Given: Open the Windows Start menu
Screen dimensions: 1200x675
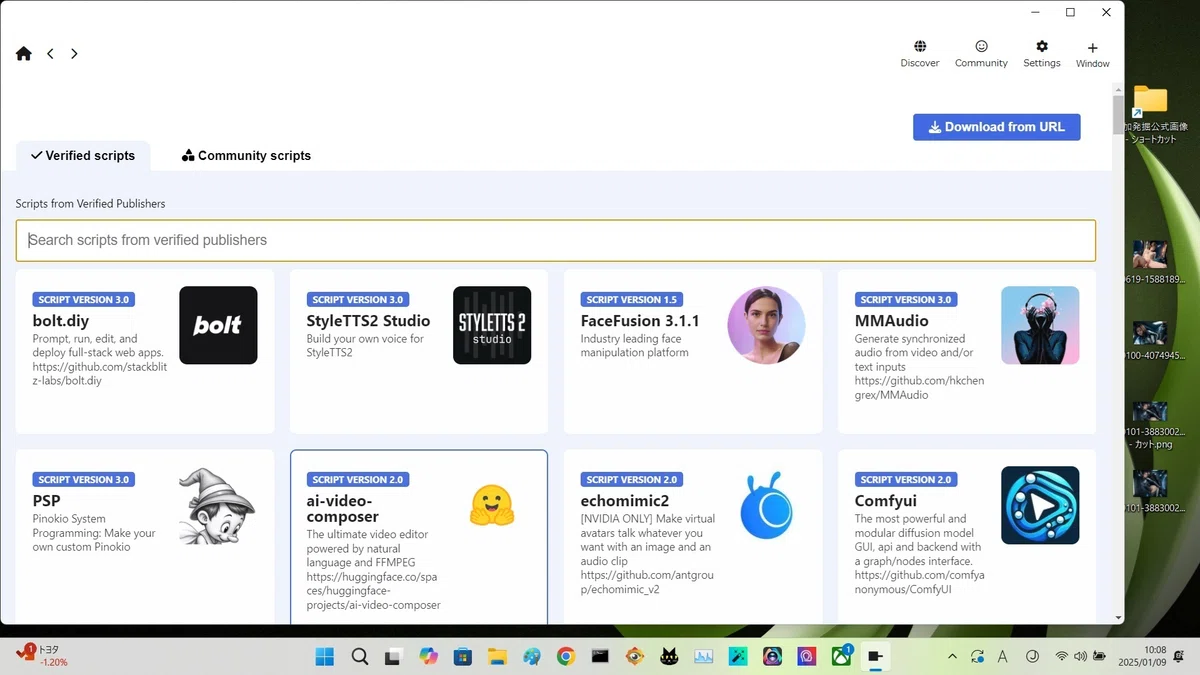Looking at the screenshot, I should [325, 657].
